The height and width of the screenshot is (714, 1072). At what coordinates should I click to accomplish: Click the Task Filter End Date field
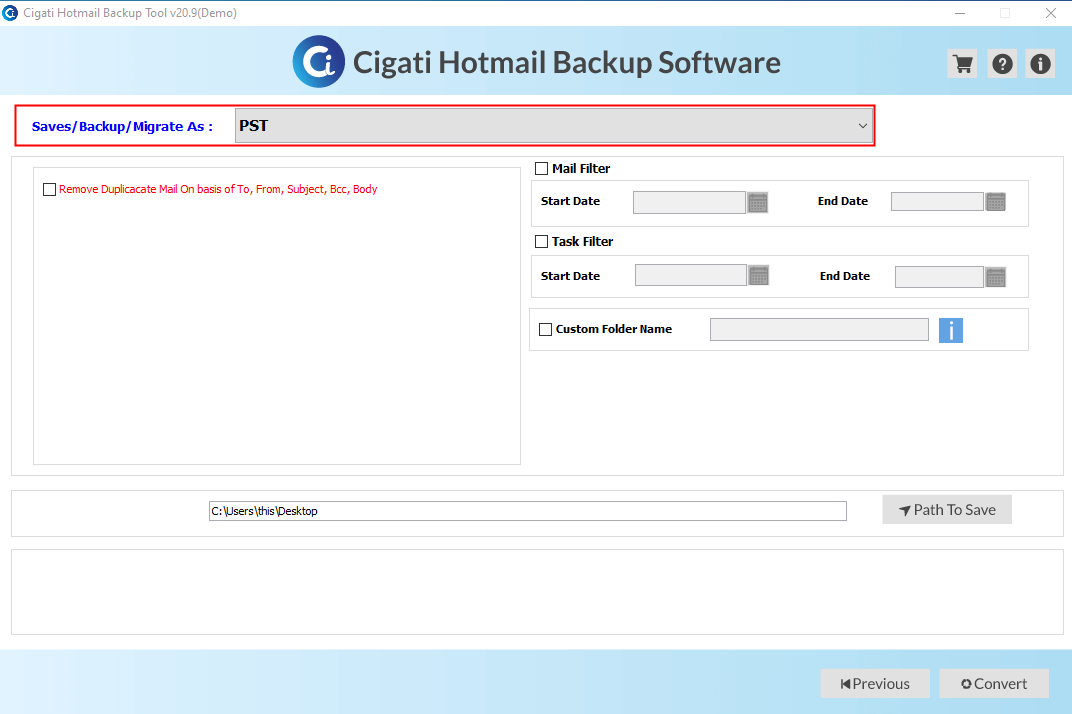pos(939,277)
